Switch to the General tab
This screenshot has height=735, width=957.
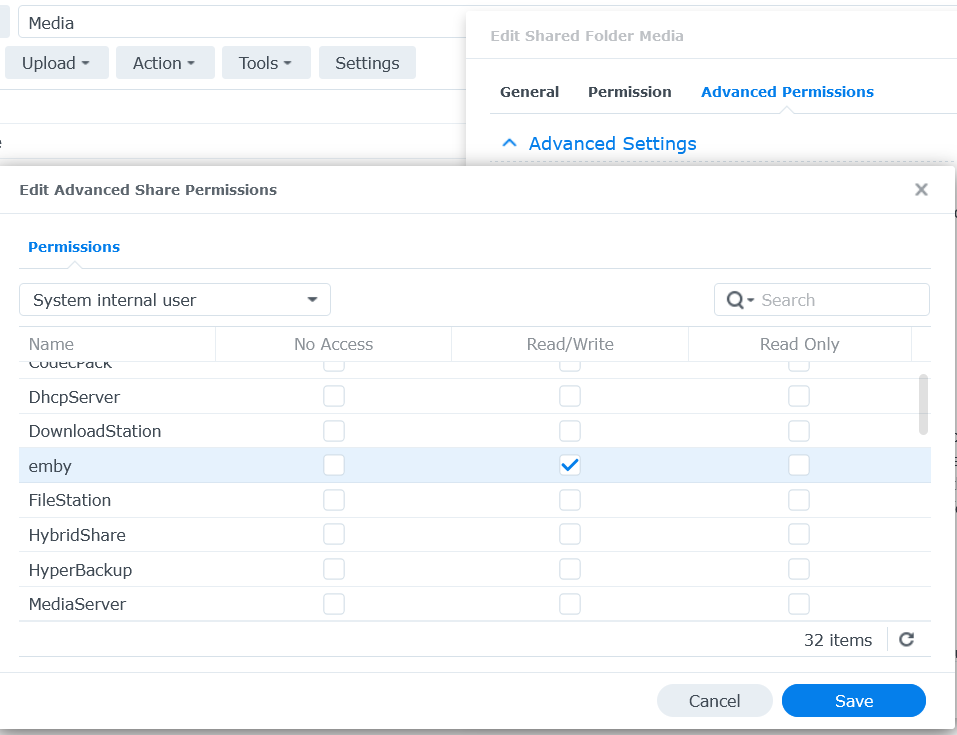click(529, 92)
